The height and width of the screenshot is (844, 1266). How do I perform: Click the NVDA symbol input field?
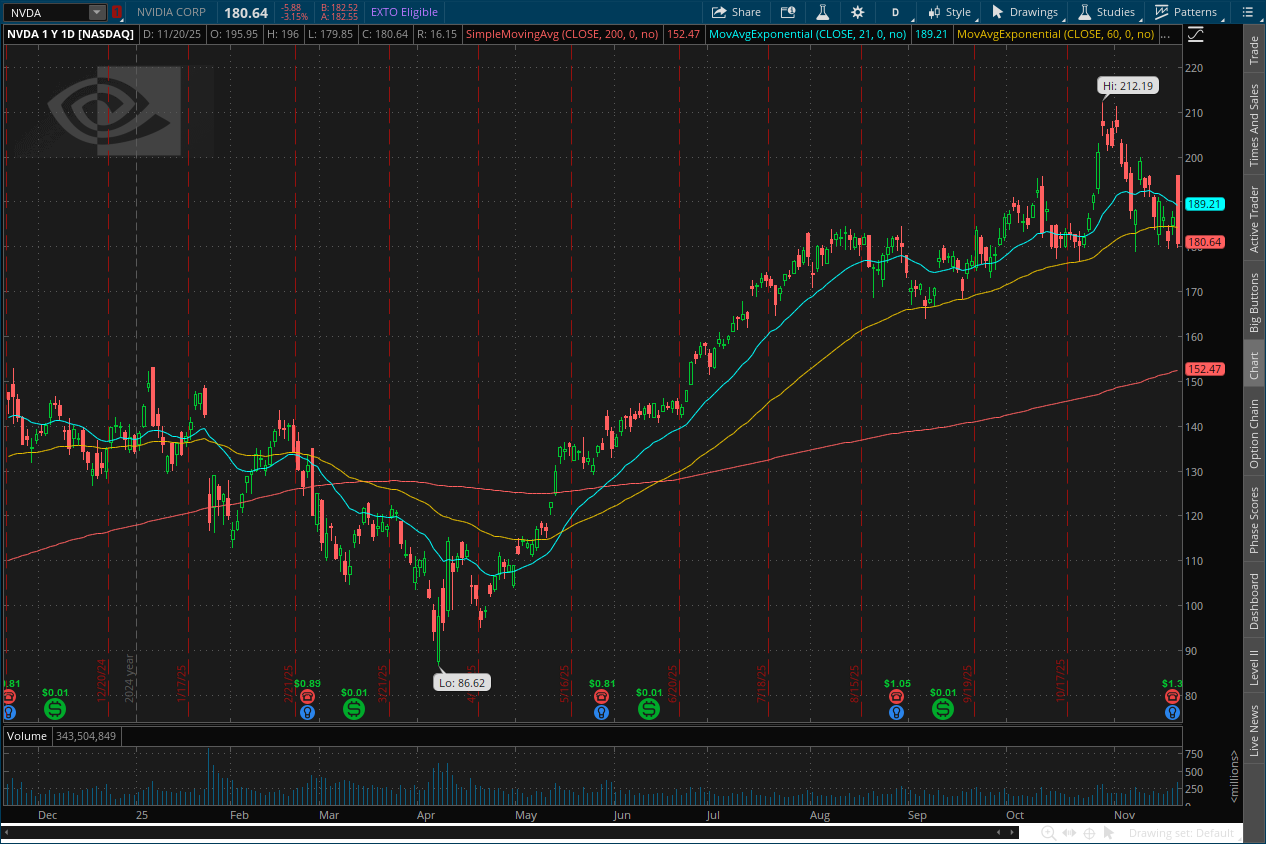(x=46, y=12)
